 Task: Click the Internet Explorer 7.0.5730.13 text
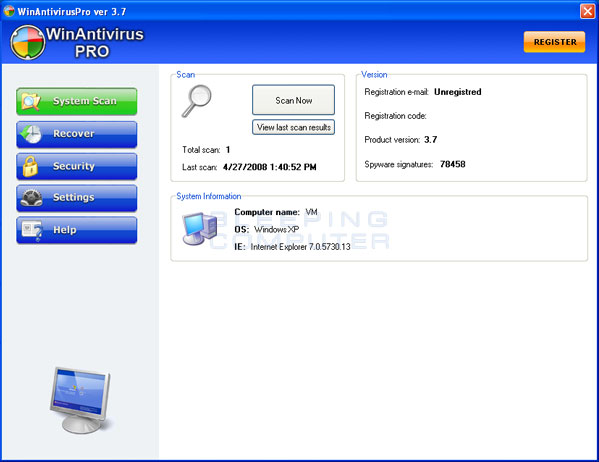click(x=300, y=247)
